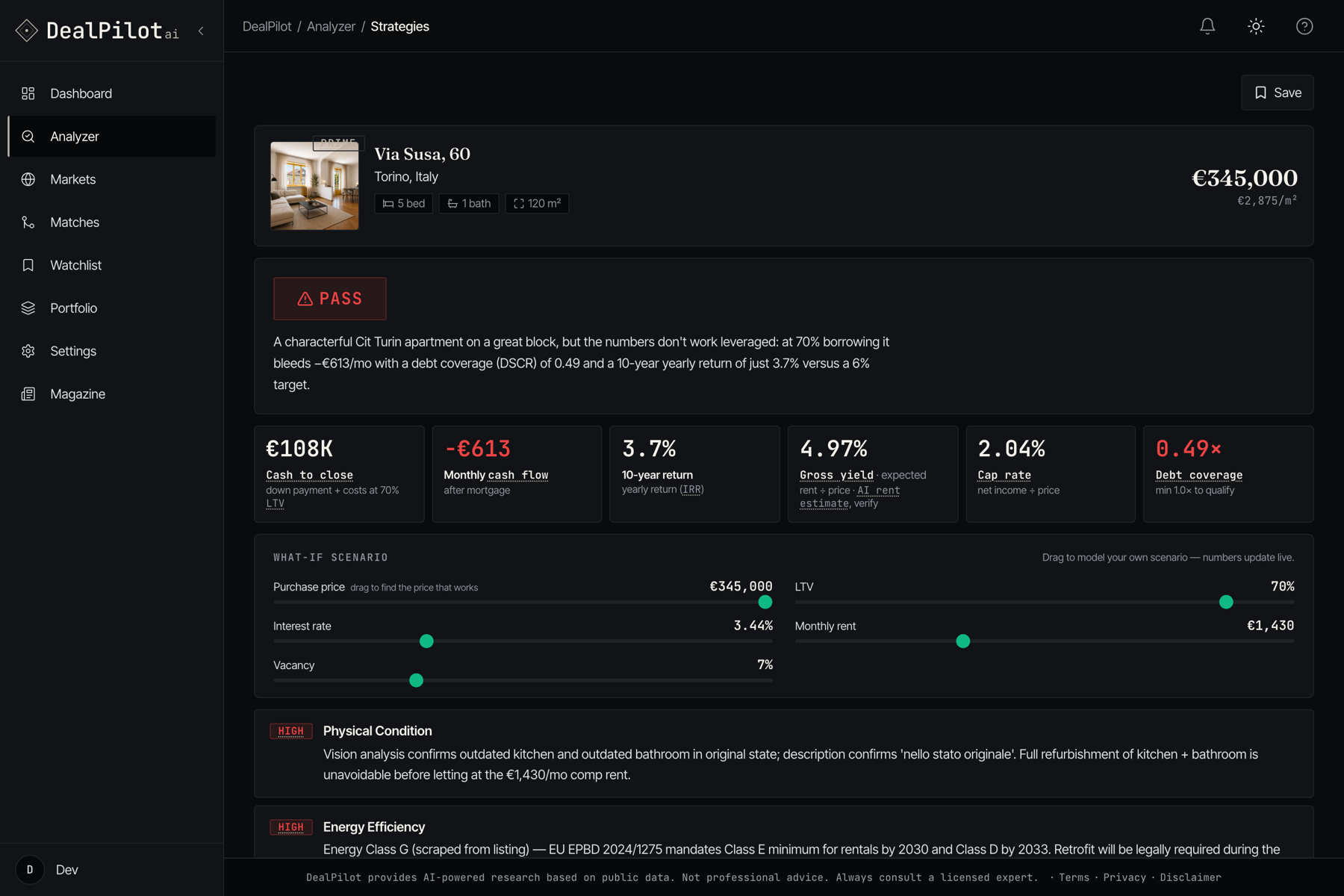Click the Monthly cash flow card

point(517,474)
